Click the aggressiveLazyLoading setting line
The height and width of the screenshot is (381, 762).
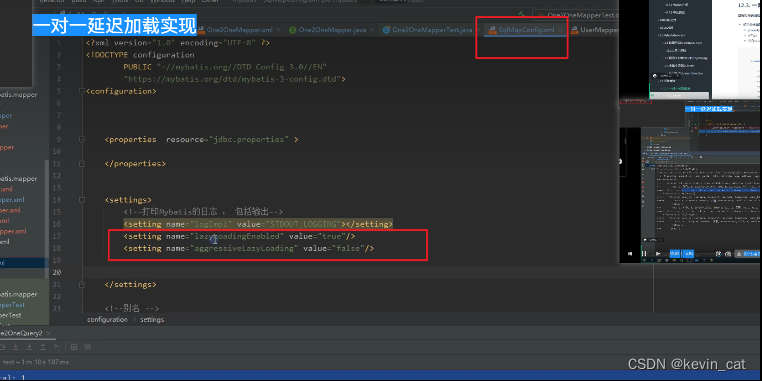(x=249, y=248)
